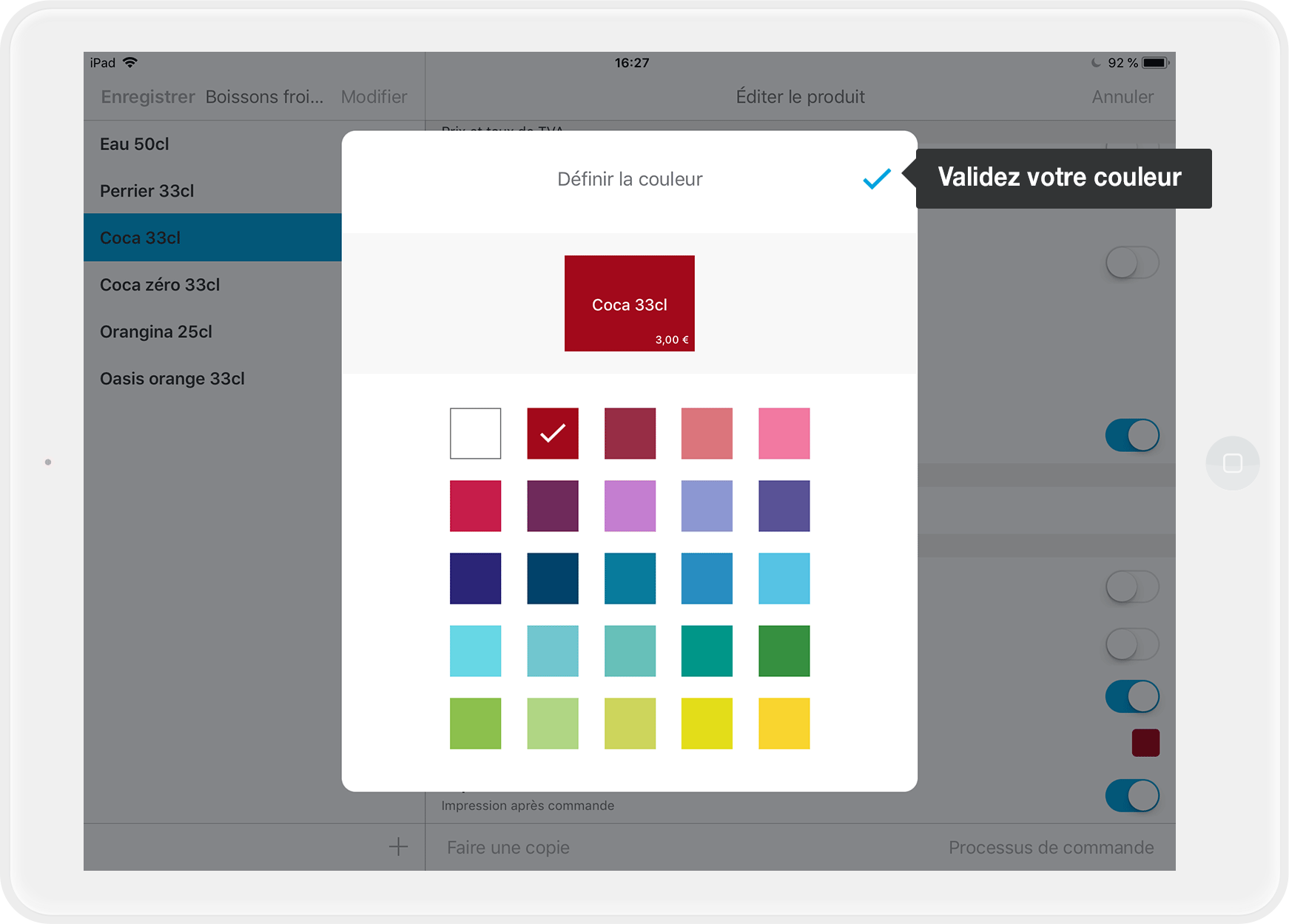The height and width of the screenshot is (924, 1289).
Task: Select the dark plum purple swatch
Action: (553, 506)
